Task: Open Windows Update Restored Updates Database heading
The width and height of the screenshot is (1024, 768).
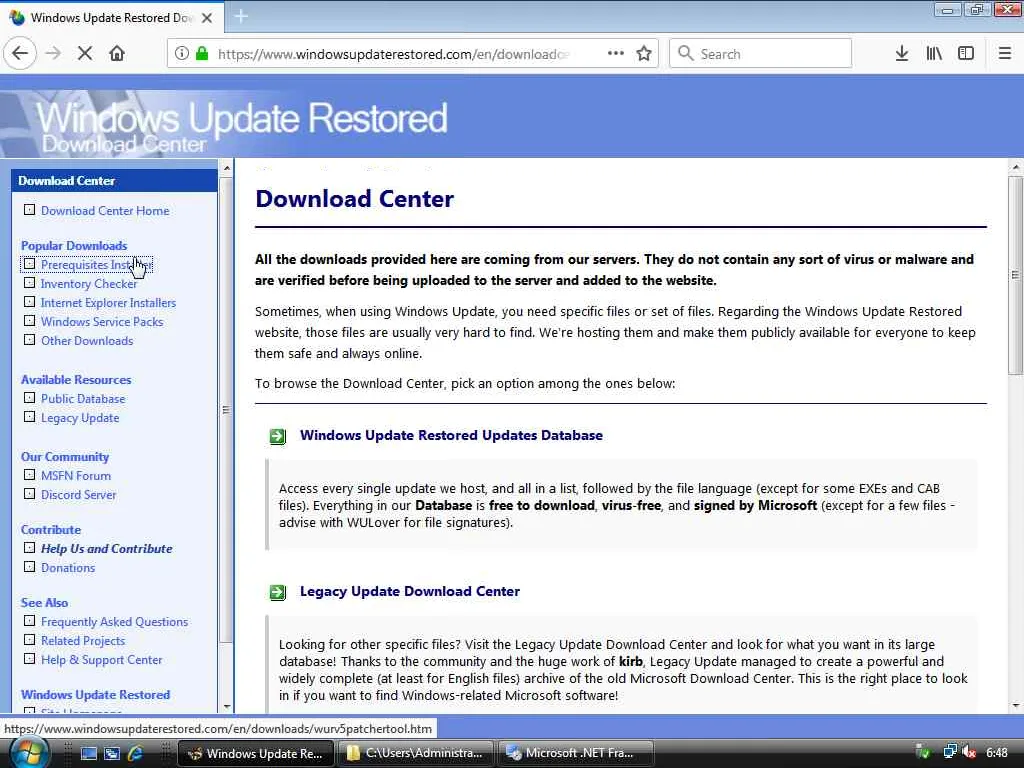Action: click(451, 436)
